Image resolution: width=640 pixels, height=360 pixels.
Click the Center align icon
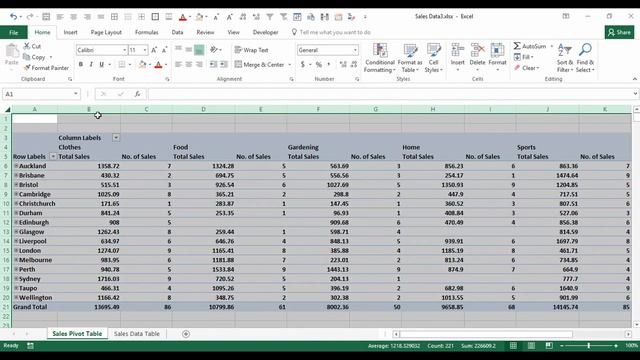pos(189,64)
